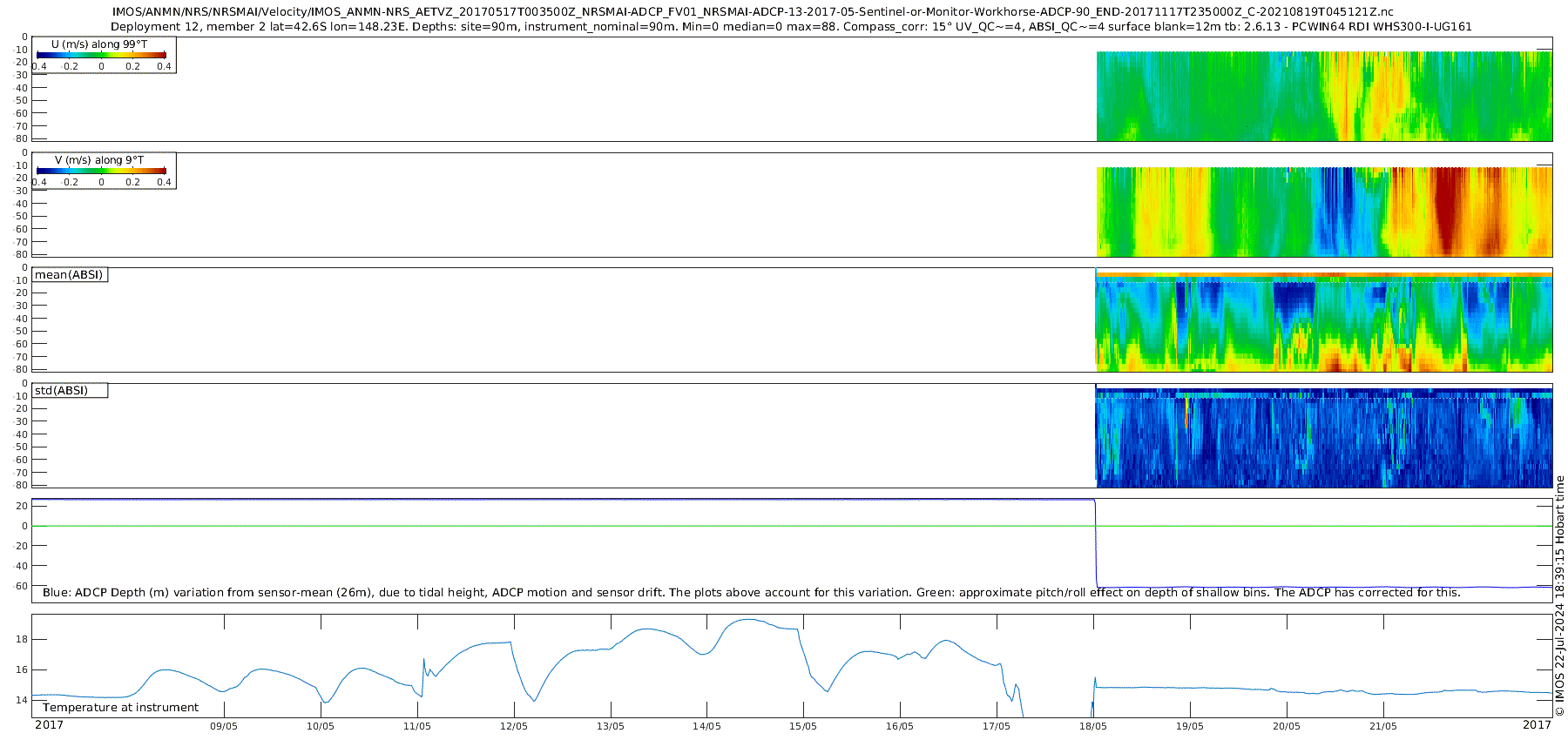This screenshot has height=740, width=1568.
Task: Click the 18/05 date tick label
Action: point(1093,727)
